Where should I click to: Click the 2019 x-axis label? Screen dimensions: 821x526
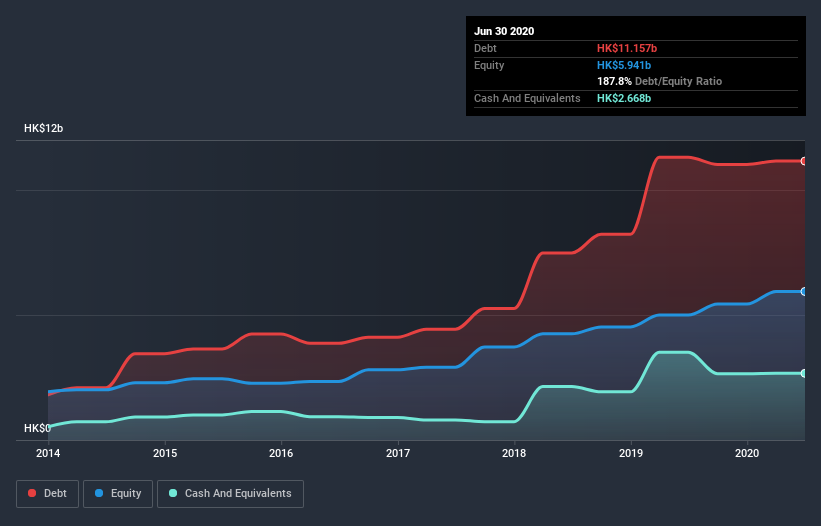631,453
